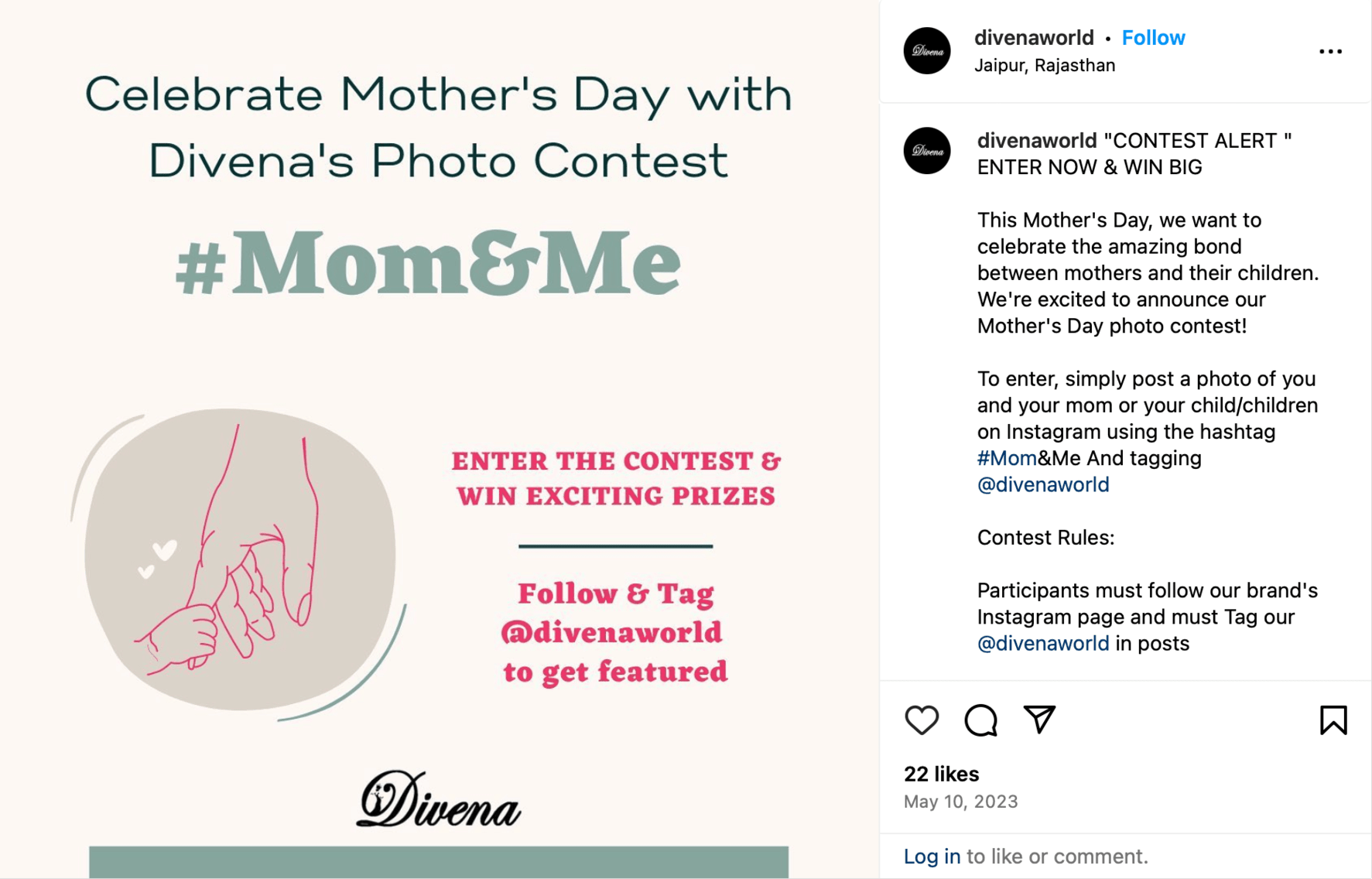1372x879 pixels.
Task: Click the divenaworld profile avatar in the header
Action: click(926, 50)
